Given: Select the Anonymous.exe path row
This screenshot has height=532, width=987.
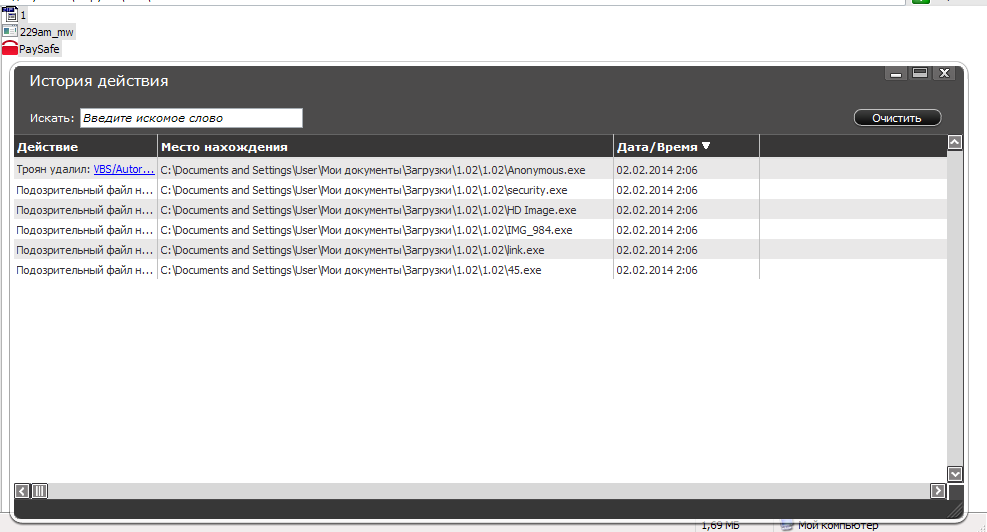Looking at the screenshot, I should click(x=373, y=170).
